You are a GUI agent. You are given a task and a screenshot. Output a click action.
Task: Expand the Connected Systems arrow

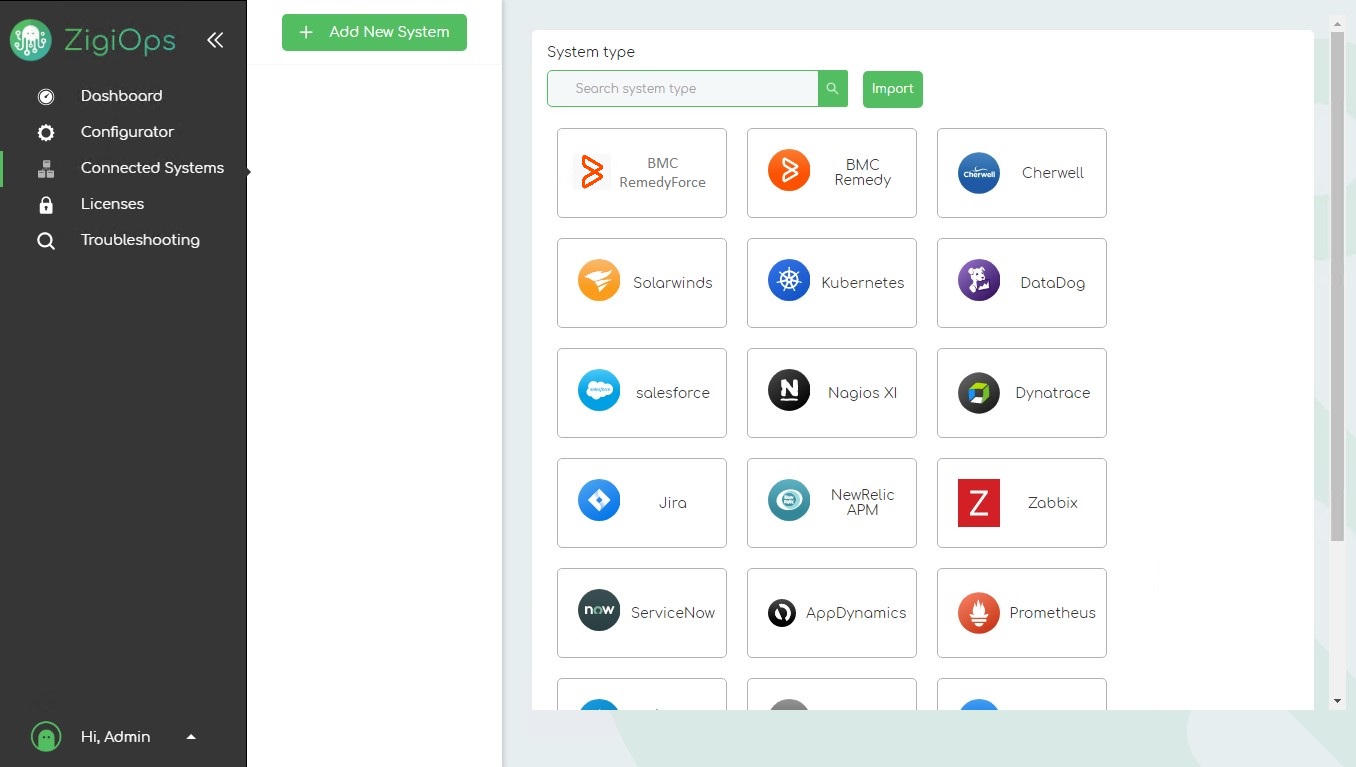[246, 172]
